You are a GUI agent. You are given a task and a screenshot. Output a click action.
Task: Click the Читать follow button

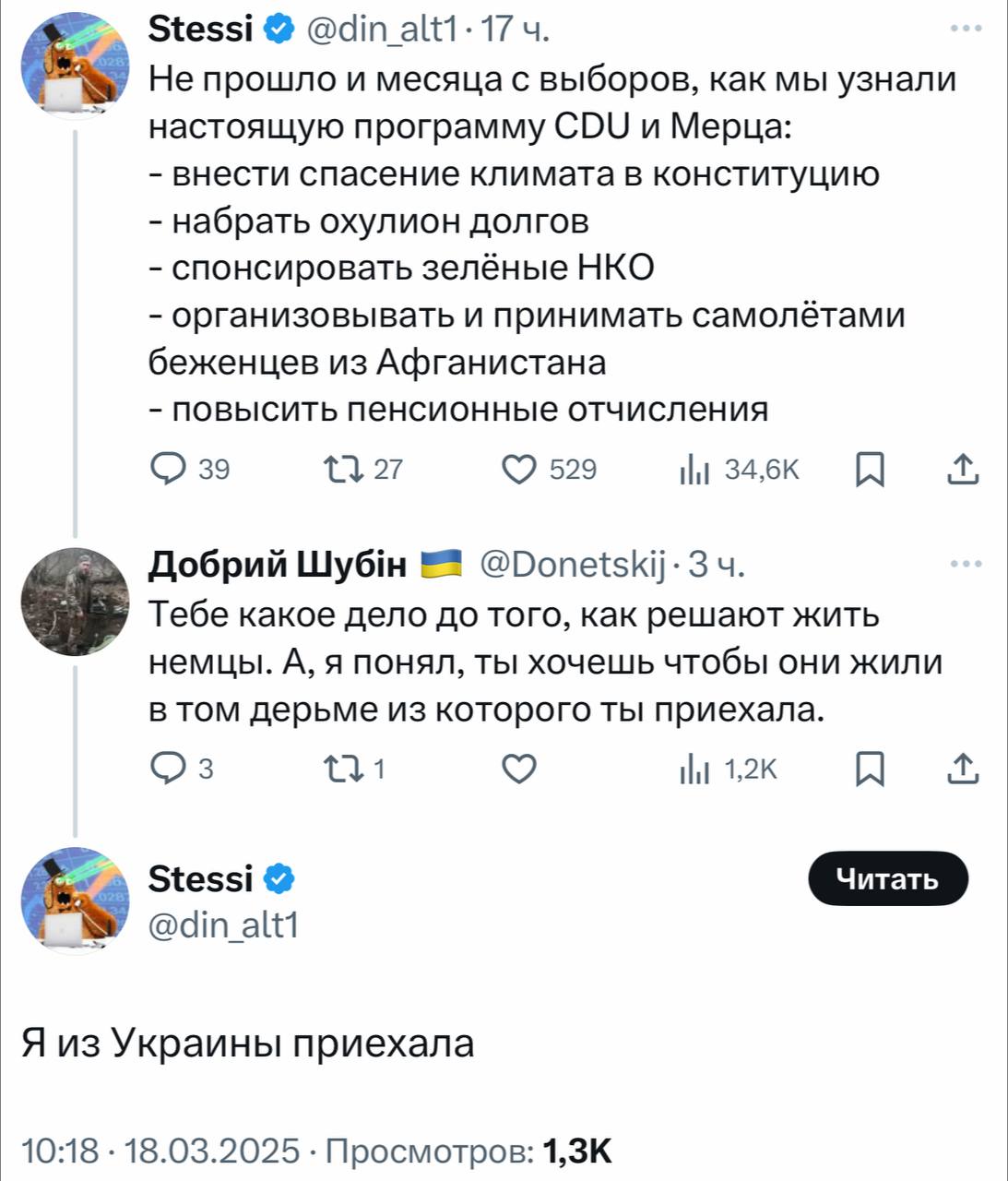(887, 879)
